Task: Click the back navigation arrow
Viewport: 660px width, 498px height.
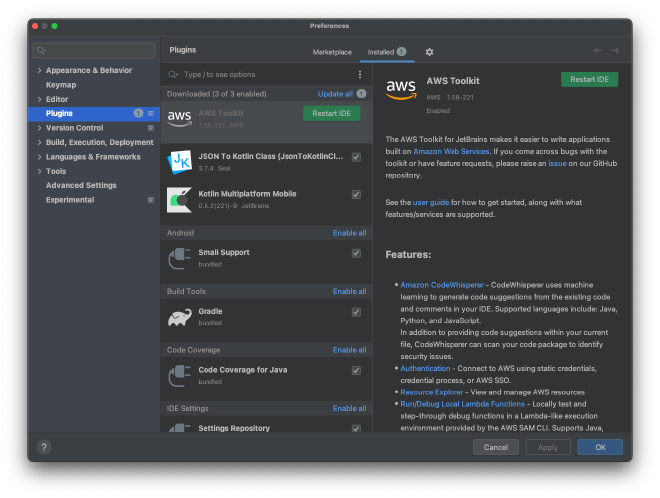Action: (597, 51)
